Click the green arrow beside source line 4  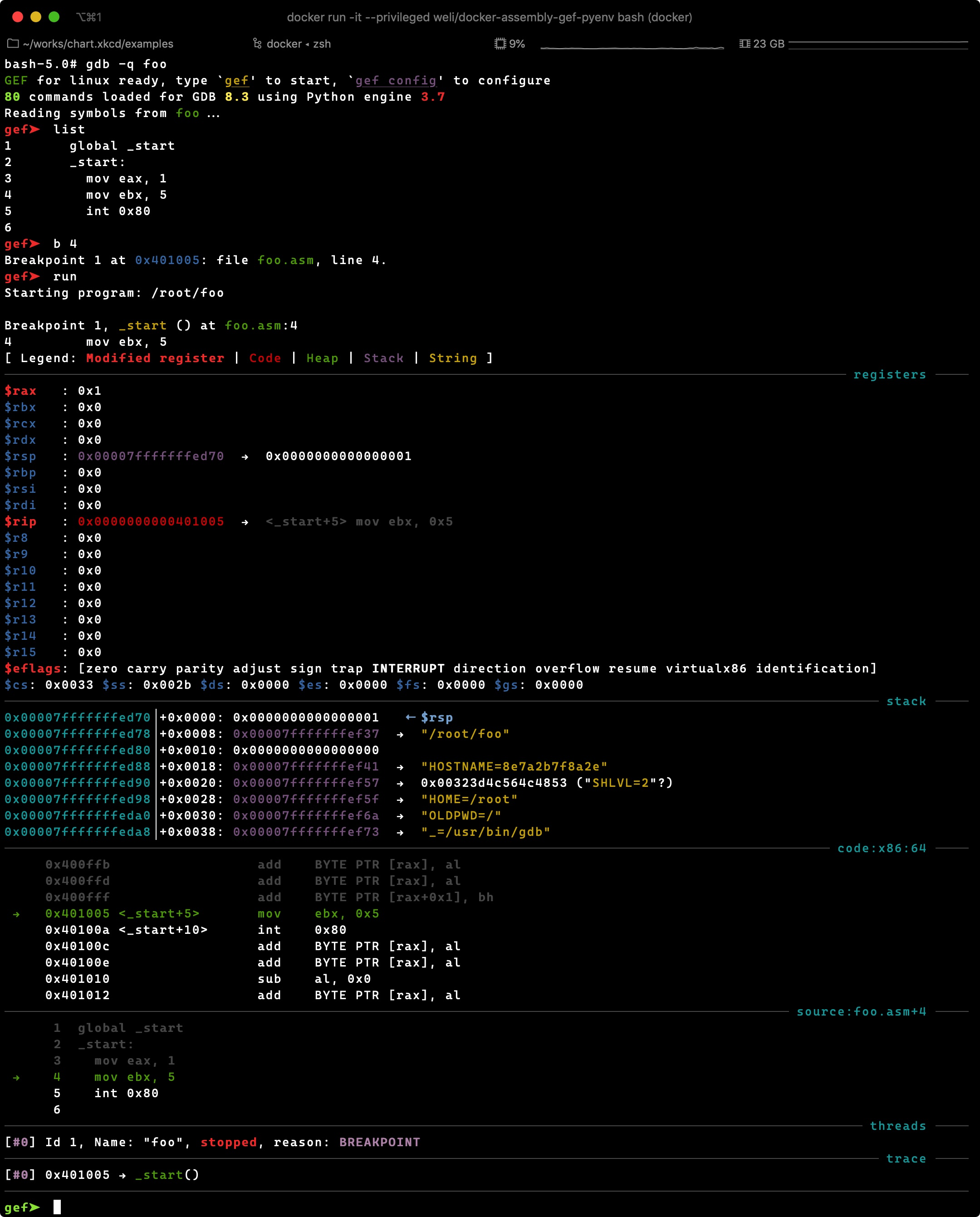16,1078
